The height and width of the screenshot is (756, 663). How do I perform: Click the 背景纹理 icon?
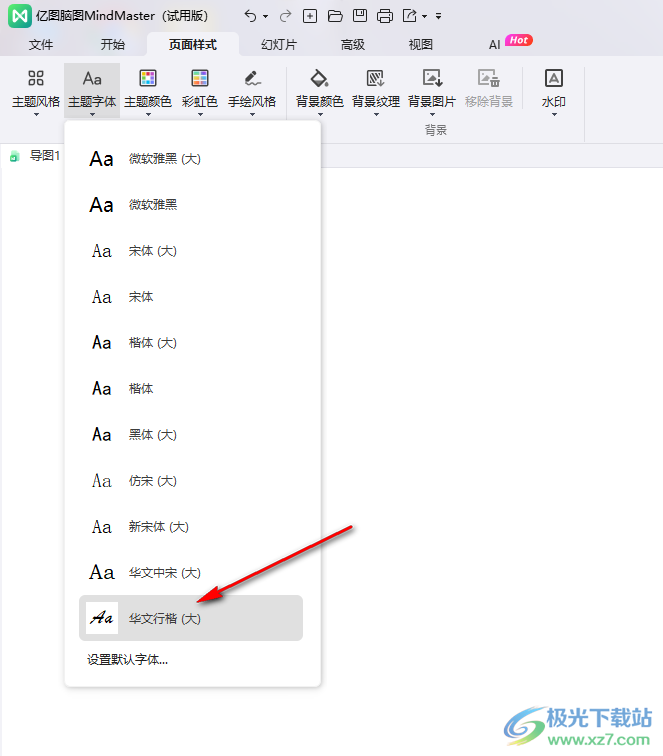pyautogui.click(x=375, y=78)
